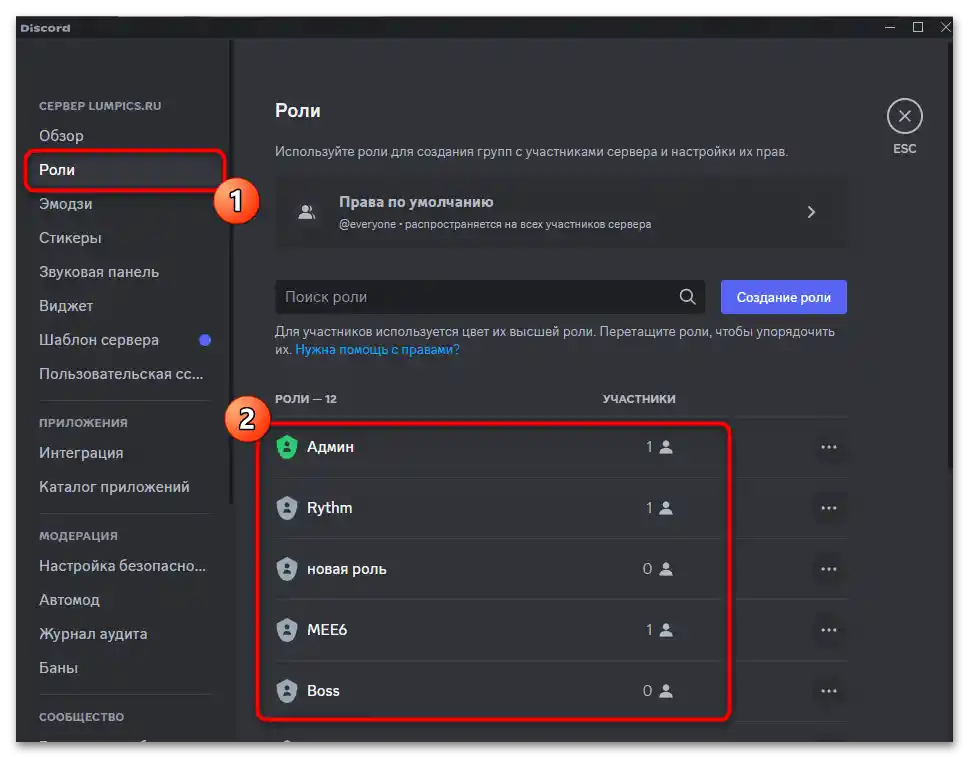Click the people icon for default permissions
Screen dimensions: 969x758
(307, 213)
